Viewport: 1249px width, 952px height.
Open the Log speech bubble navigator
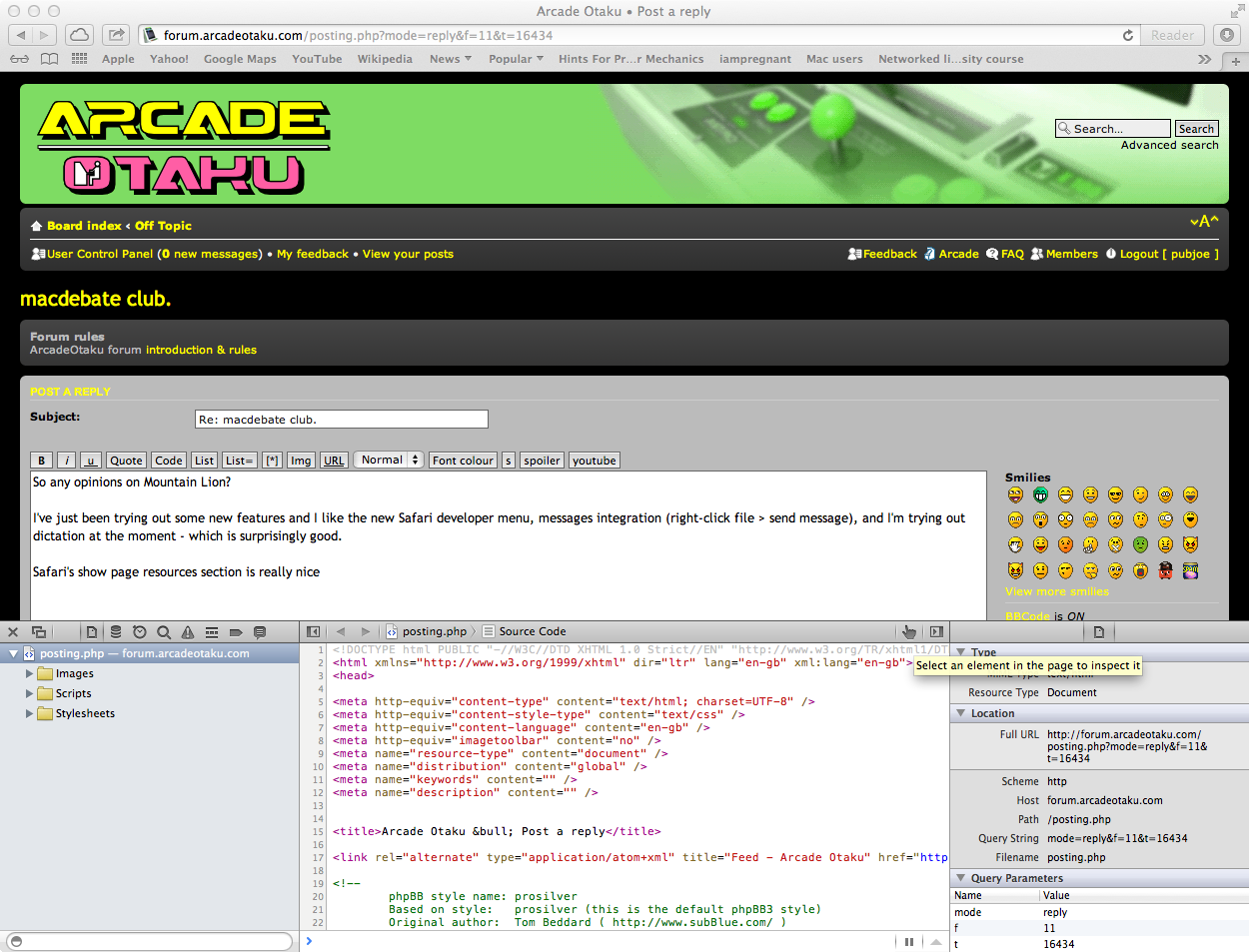(x=260, y=631)
